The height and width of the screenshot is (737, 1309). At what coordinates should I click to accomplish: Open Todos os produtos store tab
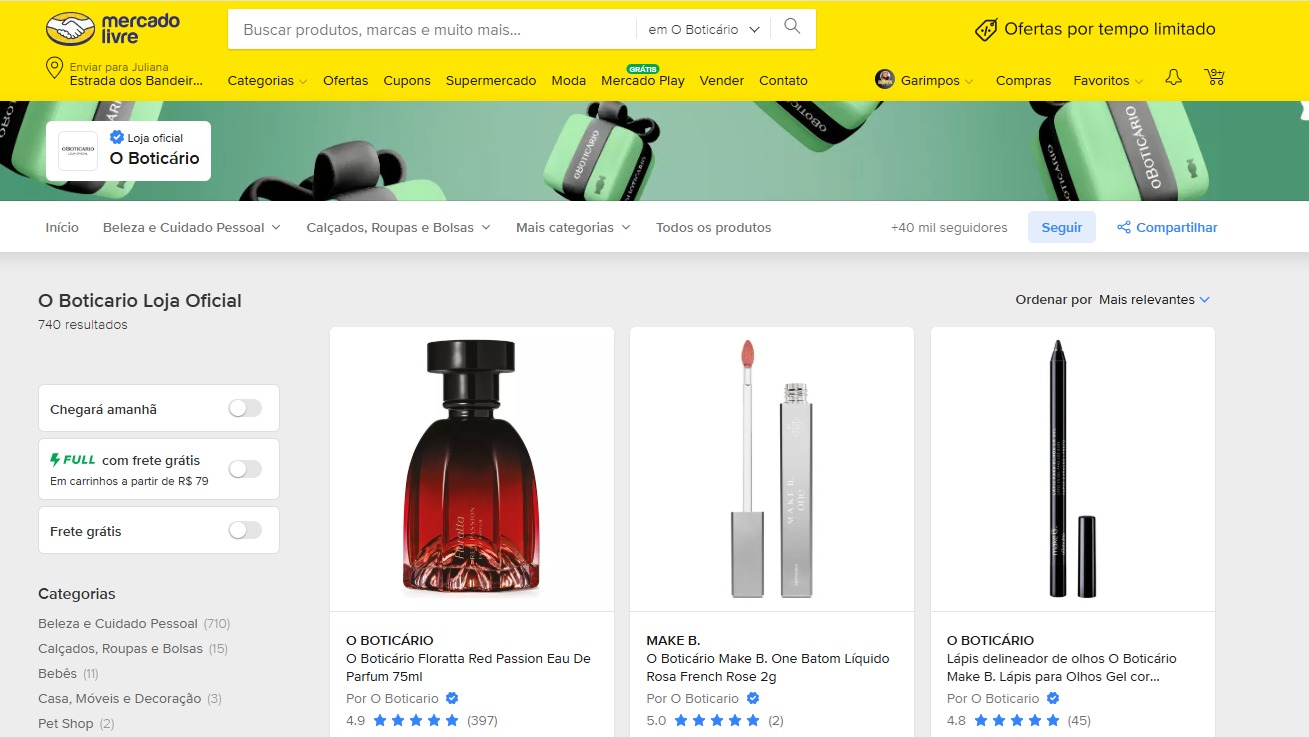pyautogui.click(x=714, y=227)
